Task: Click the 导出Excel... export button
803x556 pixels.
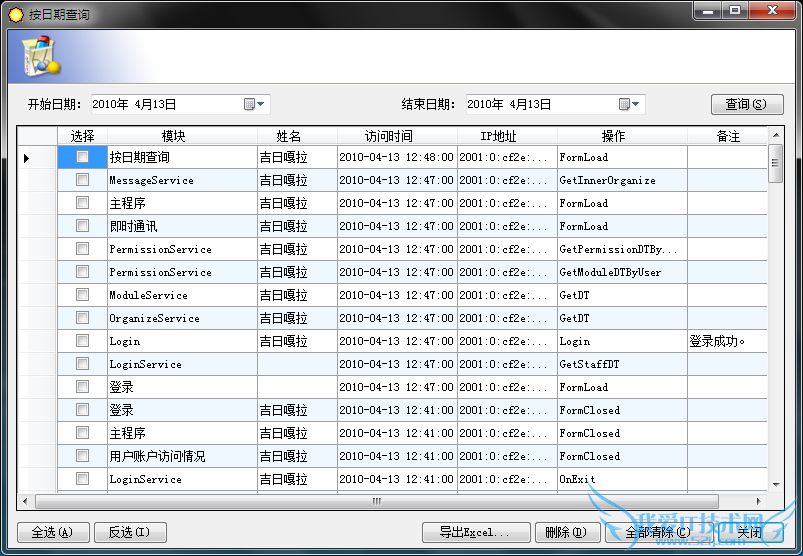Action: coord(476,532)
